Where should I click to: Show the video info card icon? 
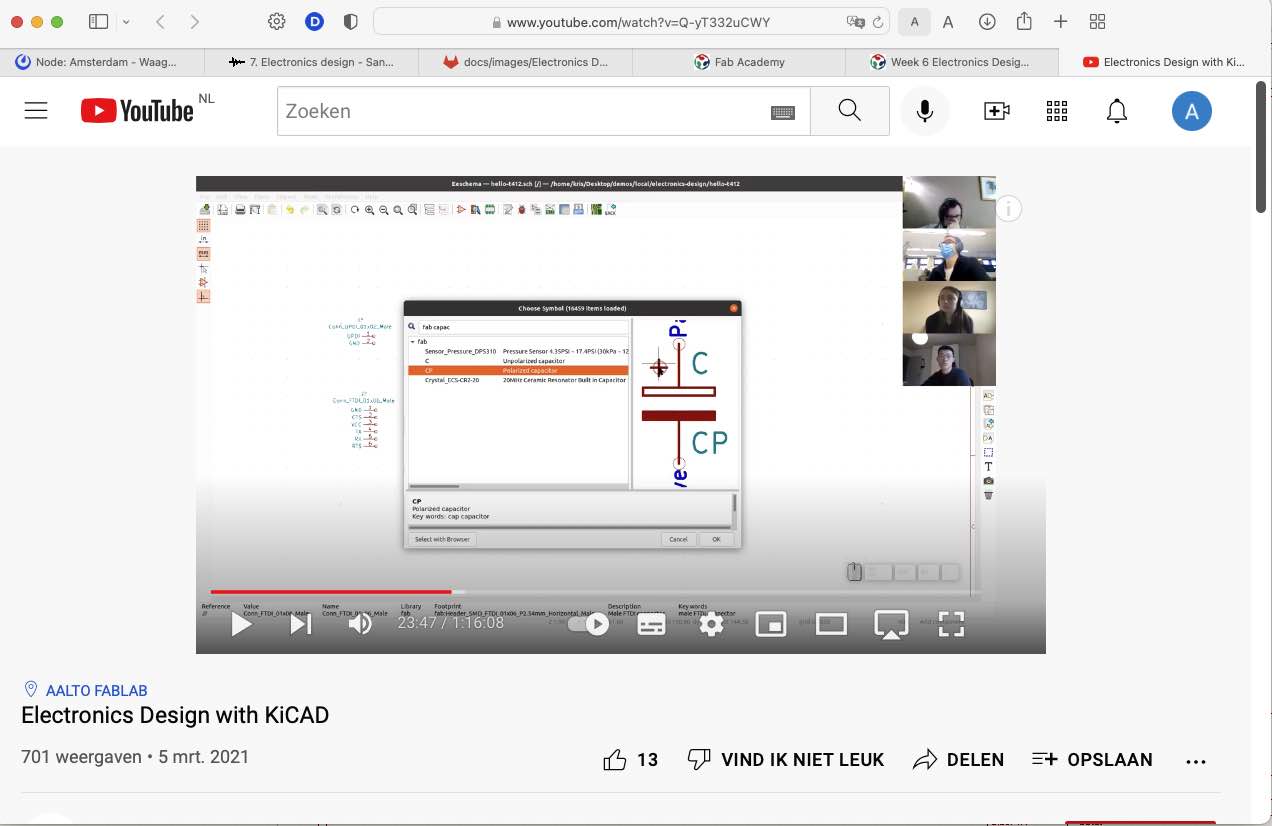tap(1009, 209)
